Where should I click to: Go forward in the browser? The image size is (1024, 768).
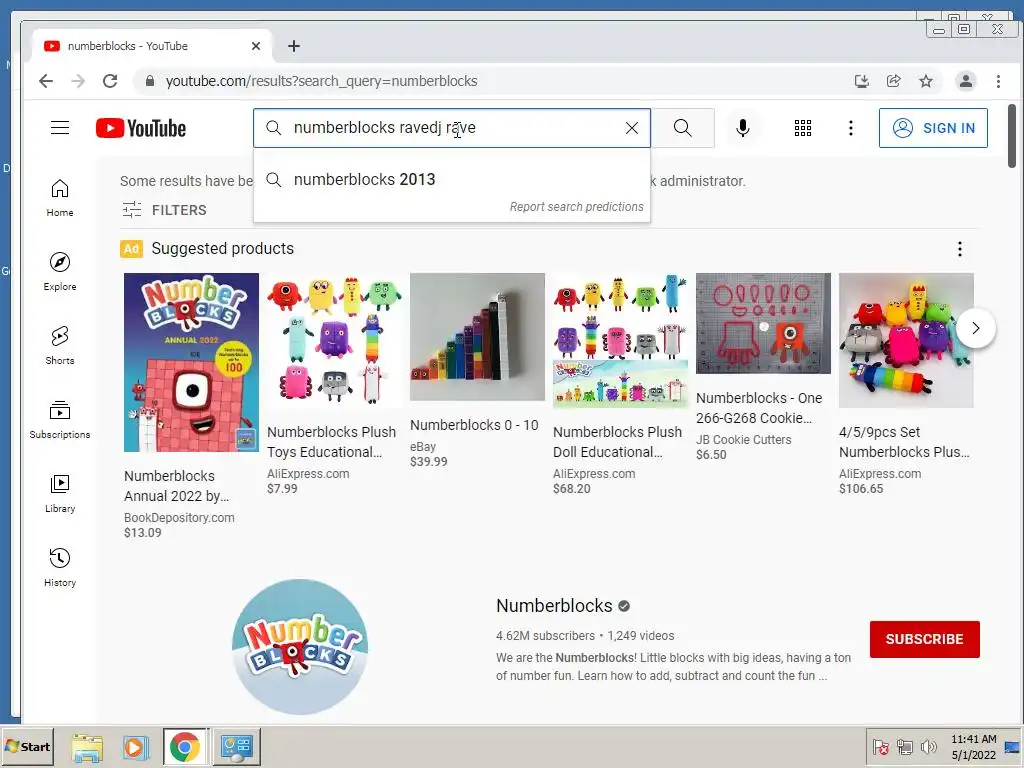[78, 81]
